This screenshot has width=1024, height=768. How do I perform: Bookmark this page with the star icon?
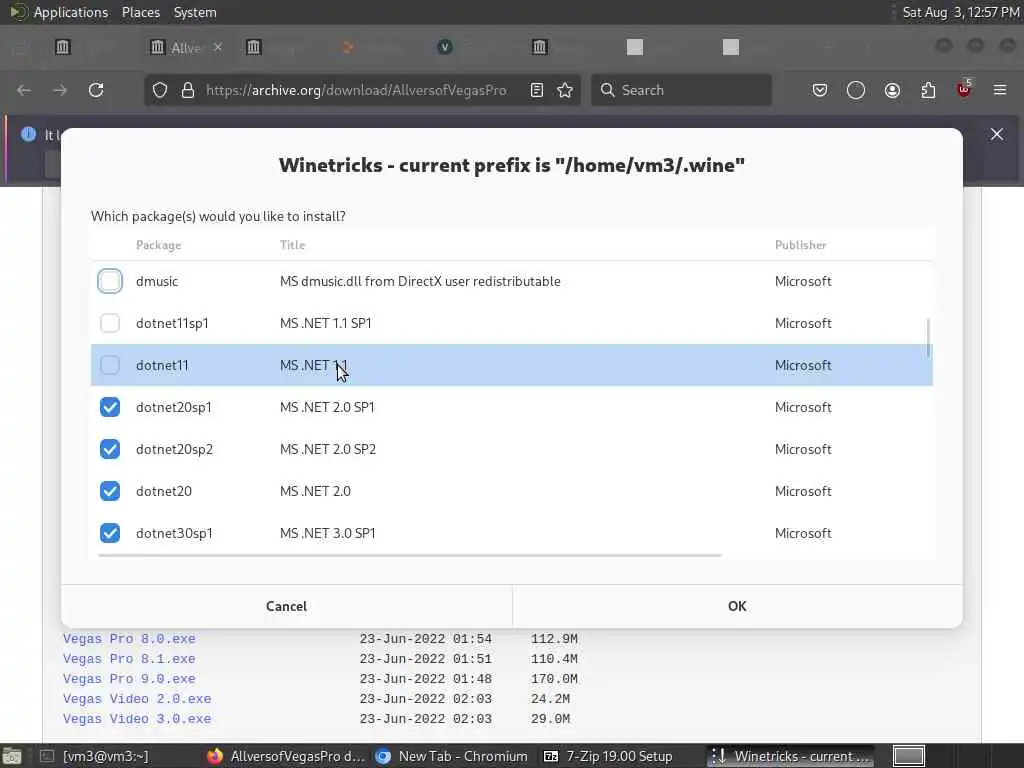tap(565, 90)
